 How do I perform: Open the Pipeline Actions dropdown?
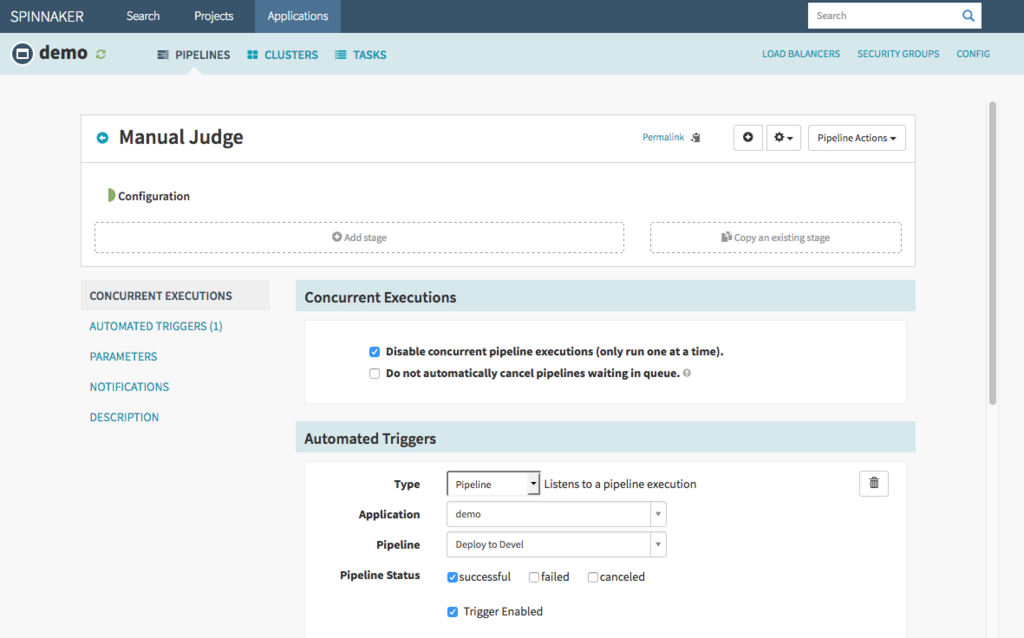click(x=856, y=138)
